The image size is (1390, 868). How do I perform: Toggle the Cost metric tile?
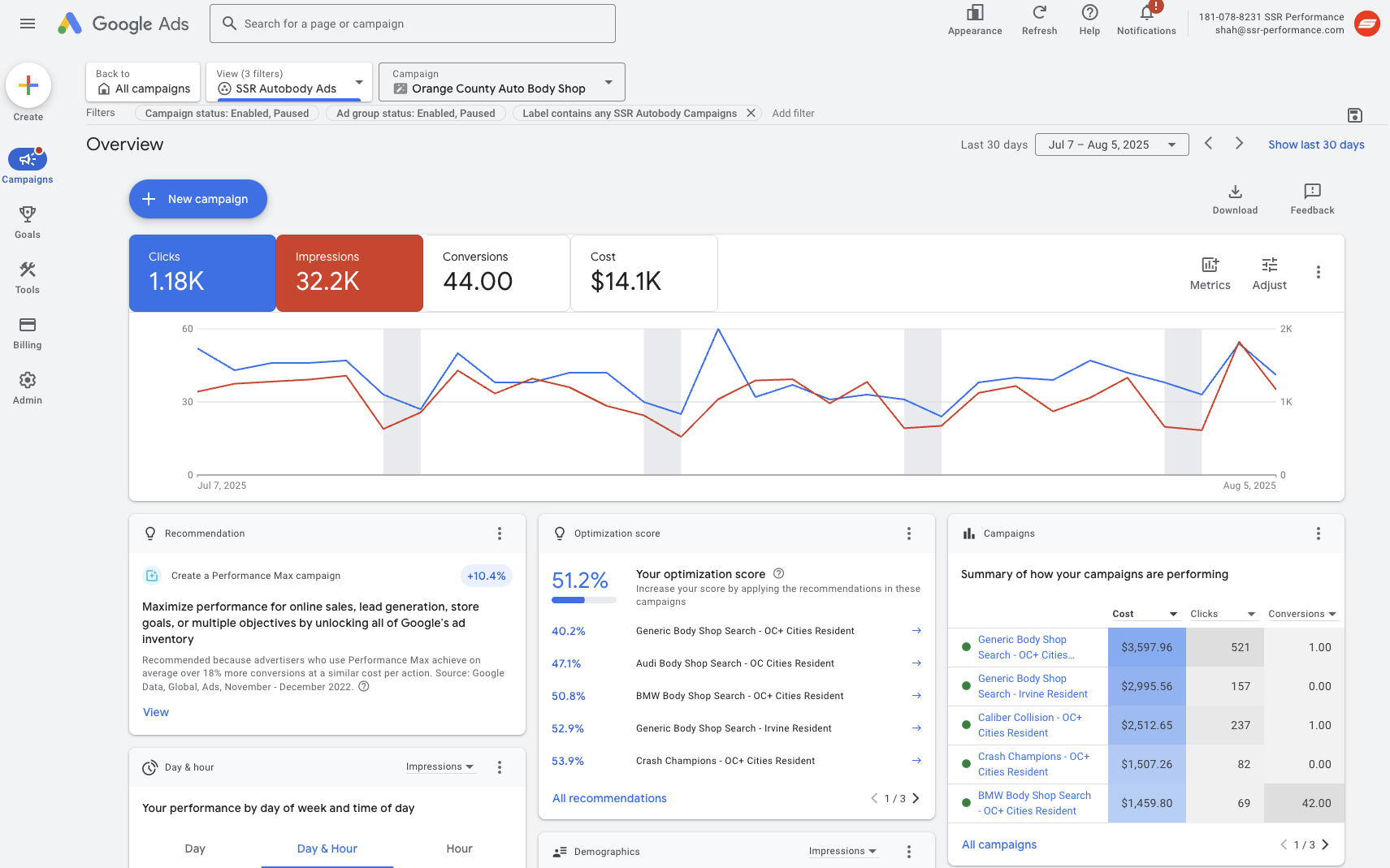(644, 273)
